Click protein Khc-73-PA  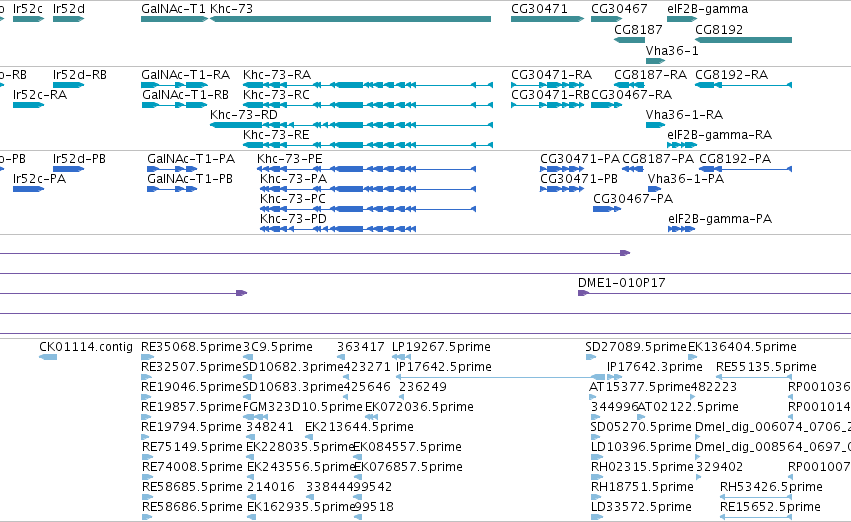pos(368,189)
